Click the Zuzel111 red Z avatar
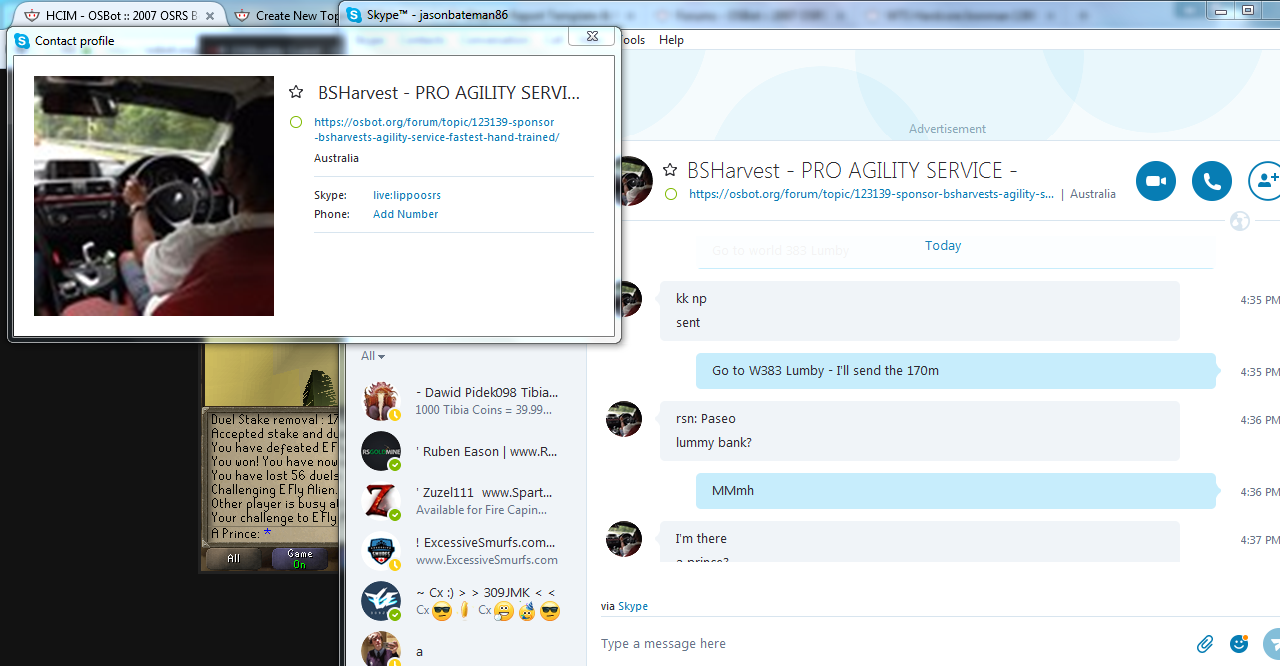 (x=381, y=501)
